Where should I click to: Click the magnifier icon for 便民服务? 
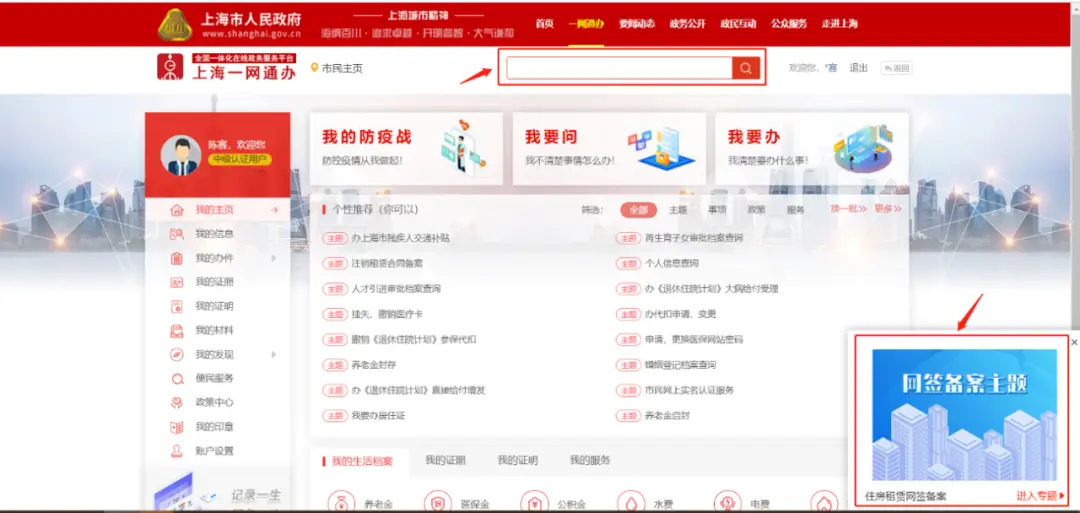coord(177,379)
